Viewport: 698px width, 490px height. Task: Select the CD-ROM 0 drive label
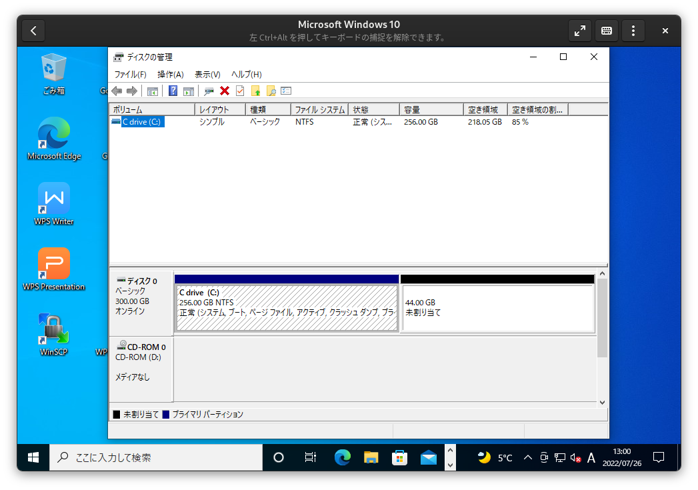tap(141, 369)
